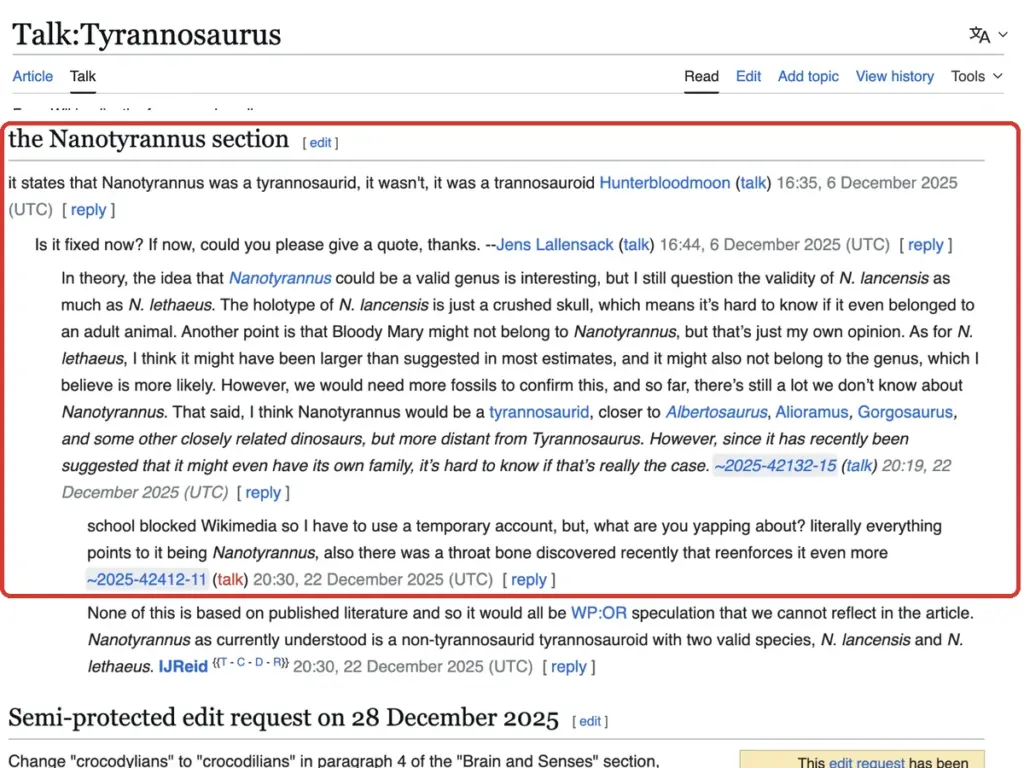
Task: Open Jens Lallensack's user page
Action: (x=555, y=245)
